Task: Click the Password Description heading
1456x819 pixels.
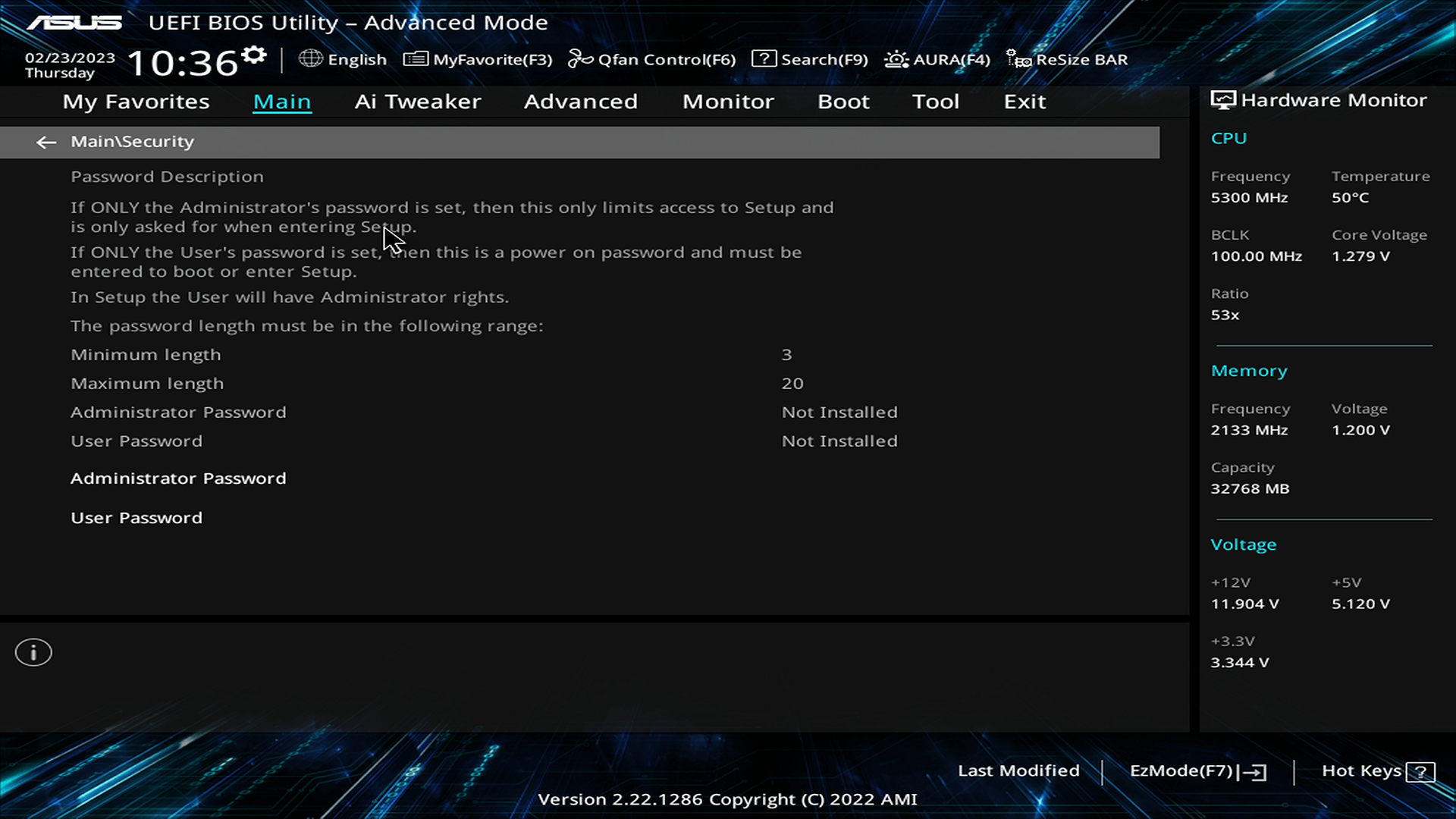Action: click(x=167, y=177)
